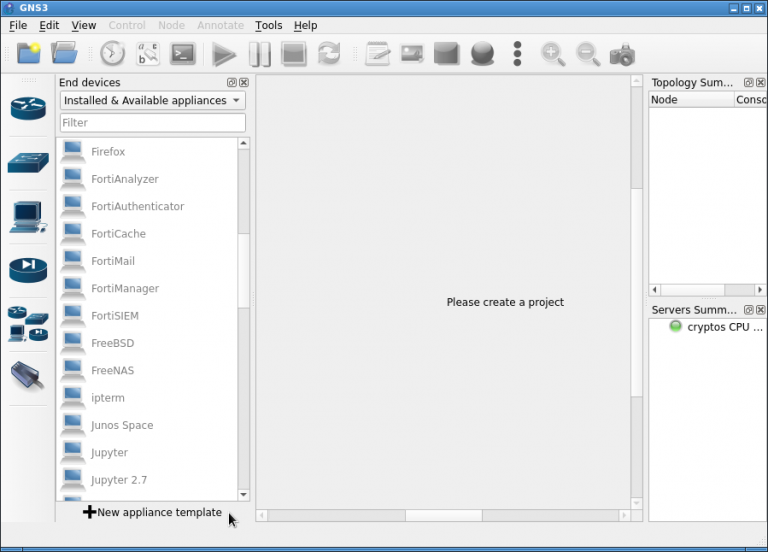
Task: Reload all nodes icon
Action: point(329,53)
